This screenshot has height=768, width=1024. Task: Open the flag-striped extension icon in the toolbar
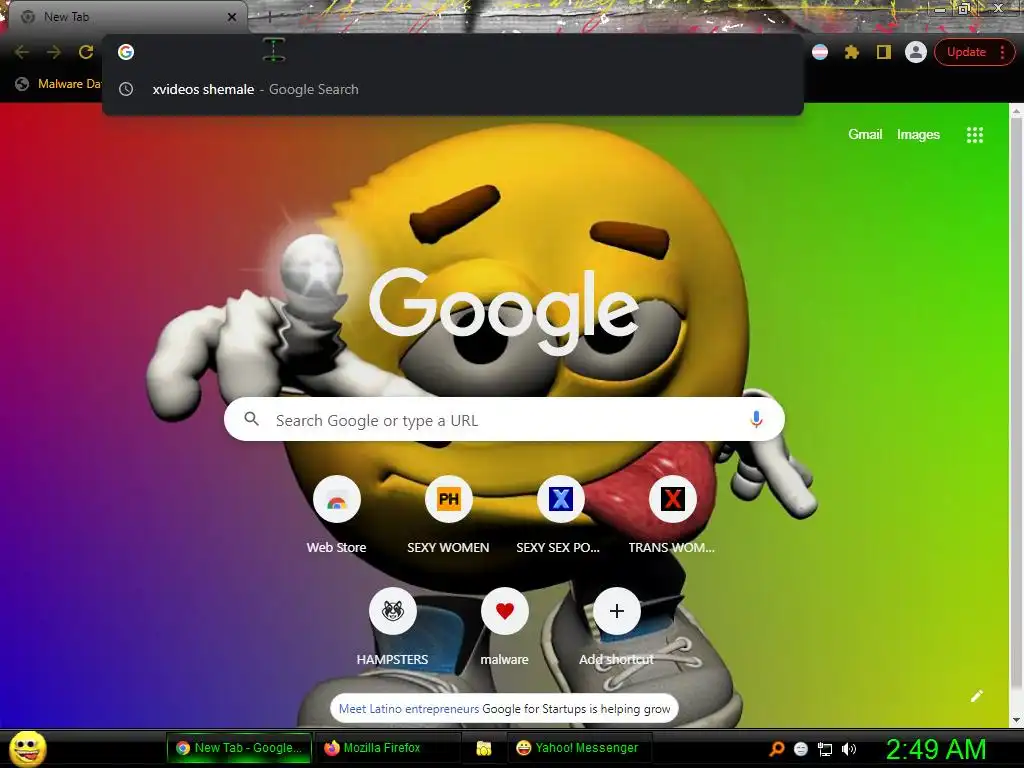click(x=820, y=52)
